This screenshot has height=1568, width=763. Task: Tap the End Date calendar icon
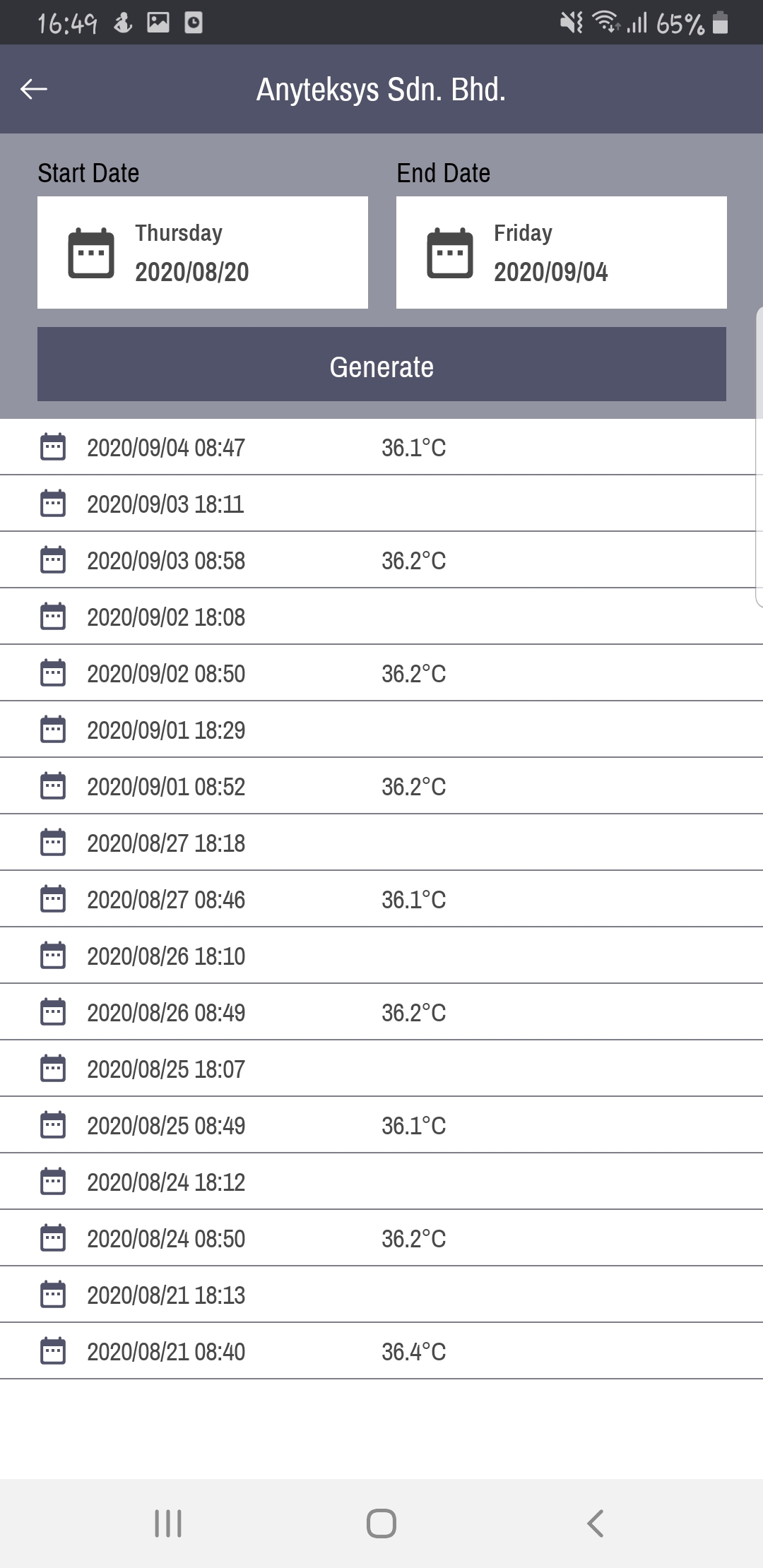pos(450,253)
